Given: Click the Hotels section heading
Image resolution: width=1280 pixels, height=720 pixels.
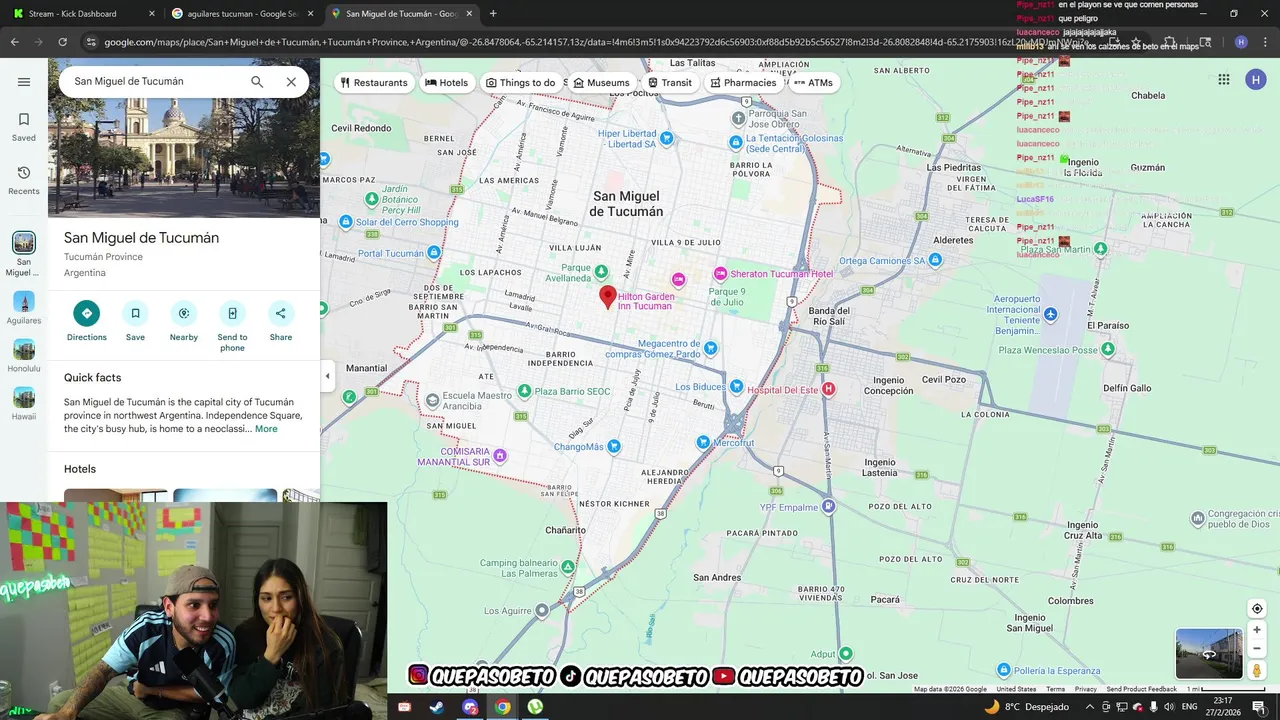Looking at the screenshot, I should pos(80,469).
